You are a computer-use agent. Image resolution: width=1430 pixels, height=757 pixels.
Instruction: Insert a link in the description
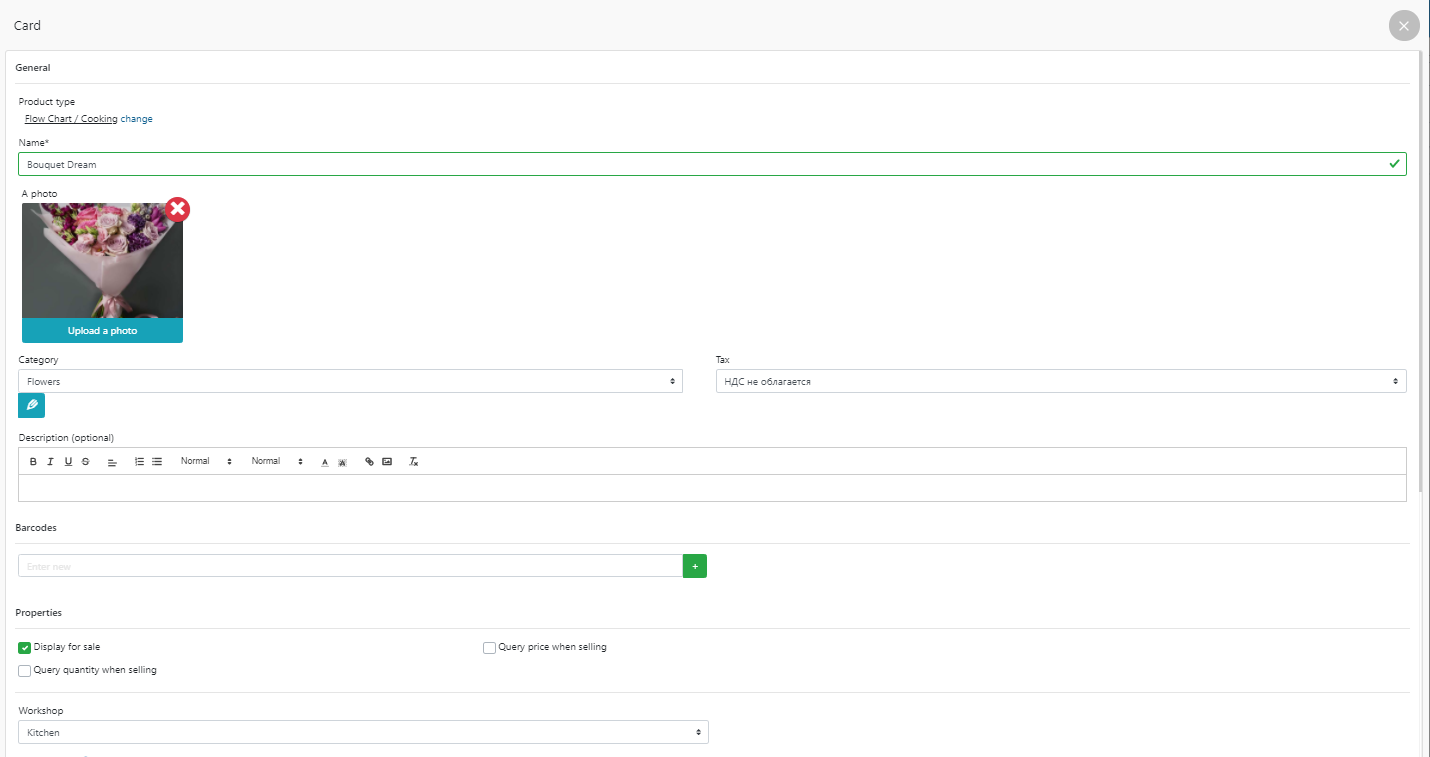click(369, 462)
